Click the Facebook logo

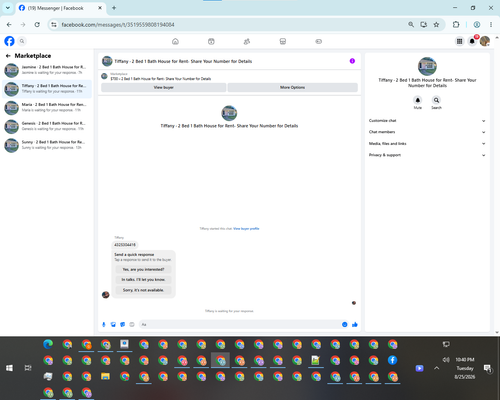[x=9, y=41]
